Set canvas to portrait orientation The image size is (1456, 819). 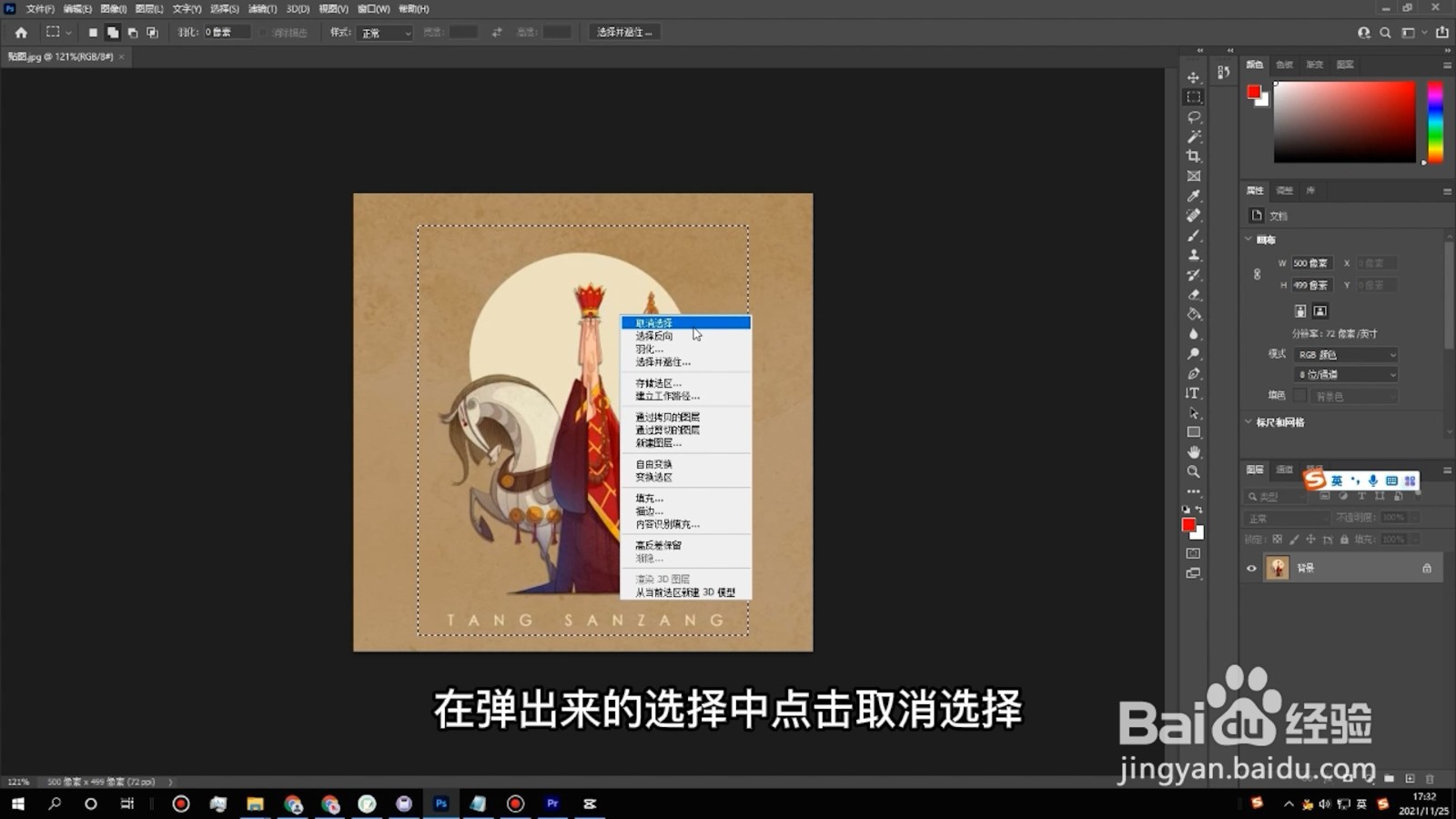1300,311
